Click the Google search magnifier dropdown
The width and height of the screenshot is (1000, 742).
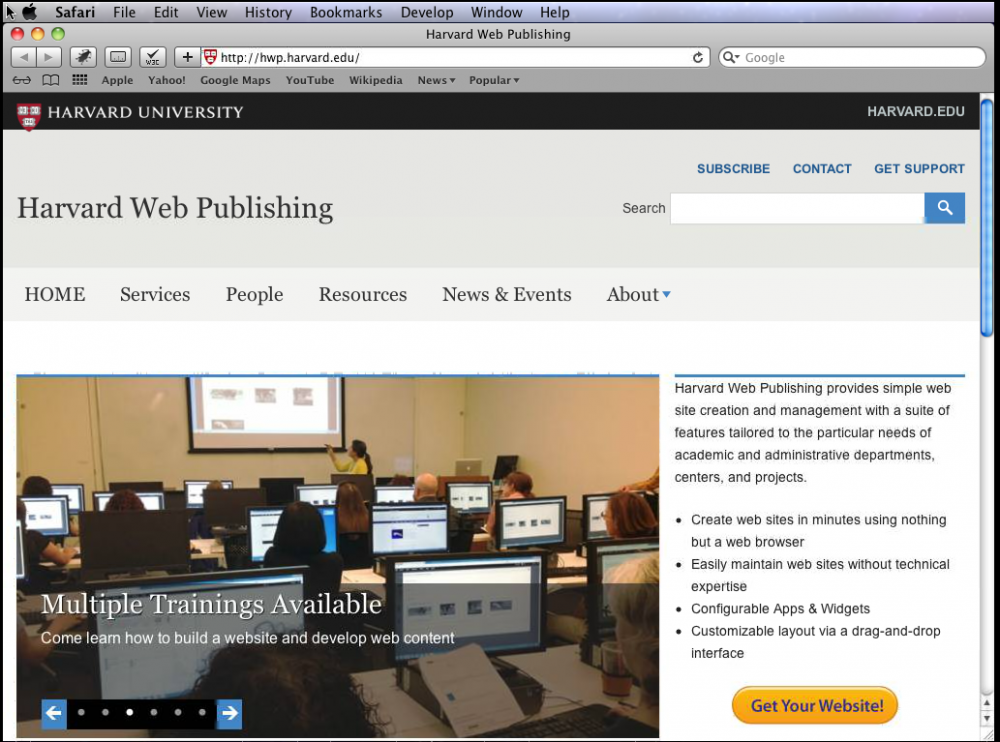pos(731,57)
